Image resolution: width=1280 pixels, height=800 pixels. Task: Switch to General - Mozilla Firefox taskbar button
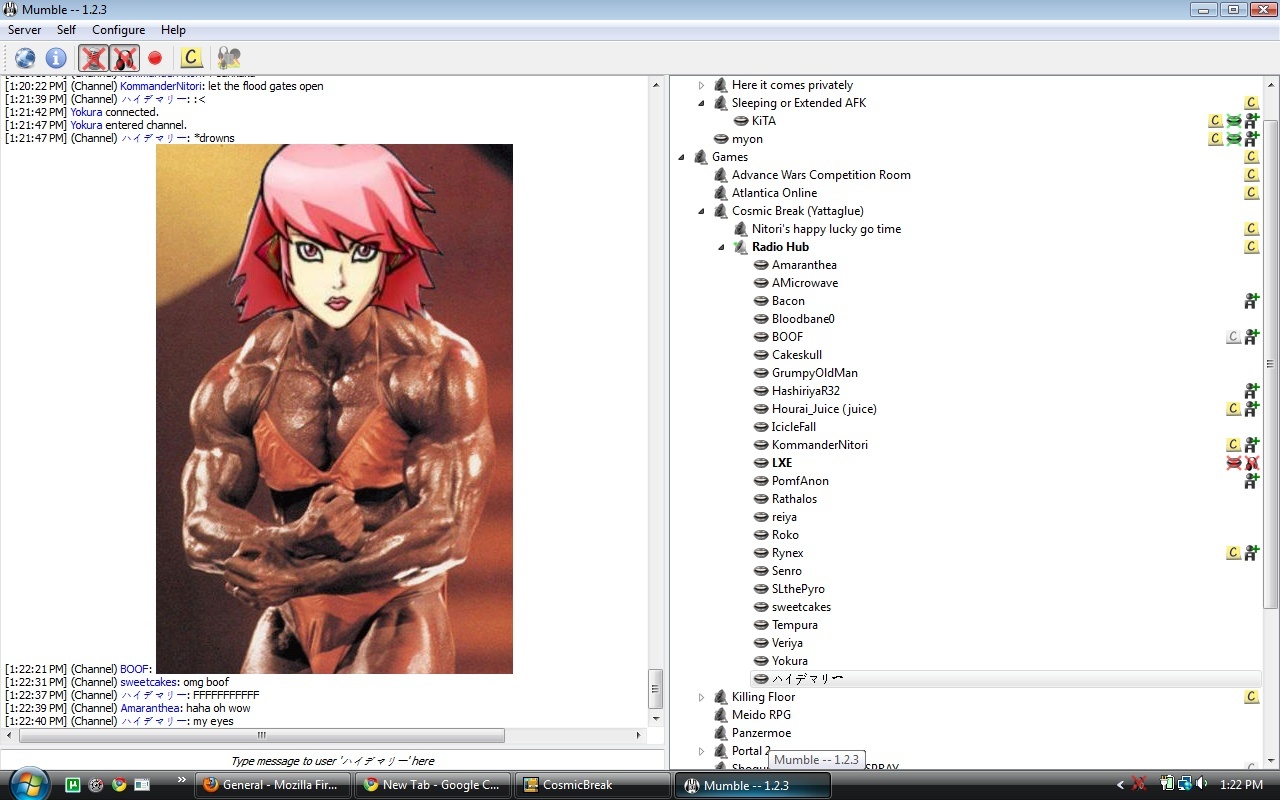pyautogui.click(x=273, y=785)
